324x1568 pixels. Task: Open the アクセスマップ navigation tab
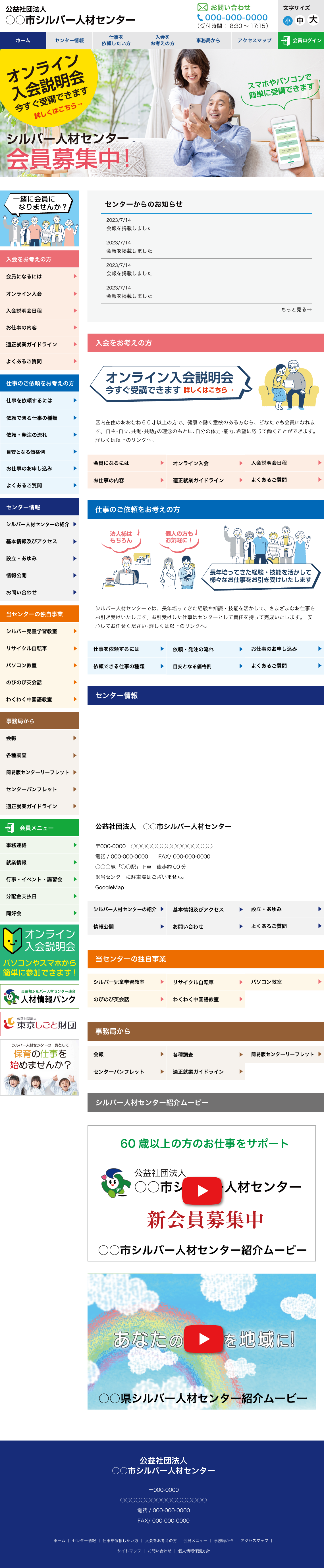pos(255,41)
